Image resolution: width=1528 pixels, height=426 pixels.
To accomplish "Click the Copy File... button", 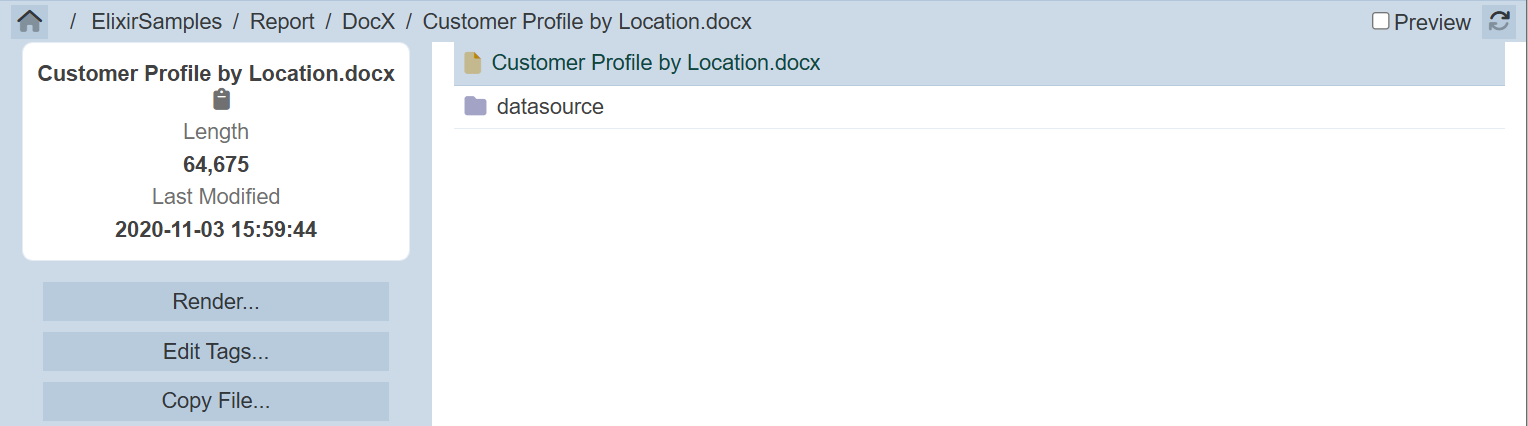I will click(x=216, y=401).
